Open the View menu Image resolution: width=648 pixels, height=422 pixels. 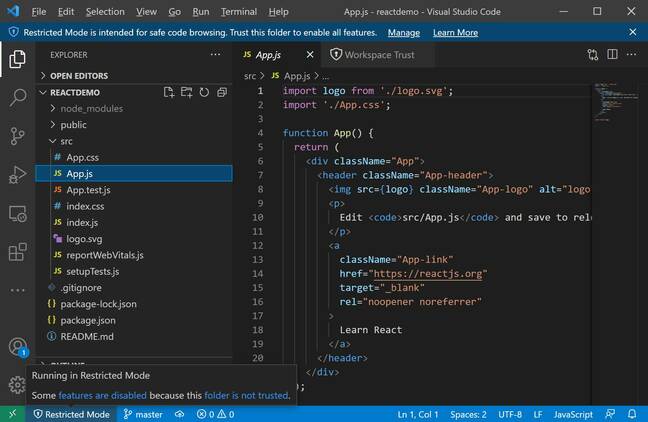pyautogui.click(x=146, y=12)
